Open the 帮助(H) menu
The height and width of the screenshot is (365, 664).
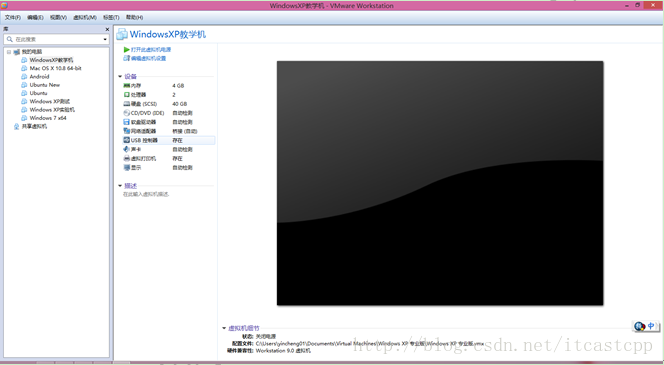pos(134,17)
